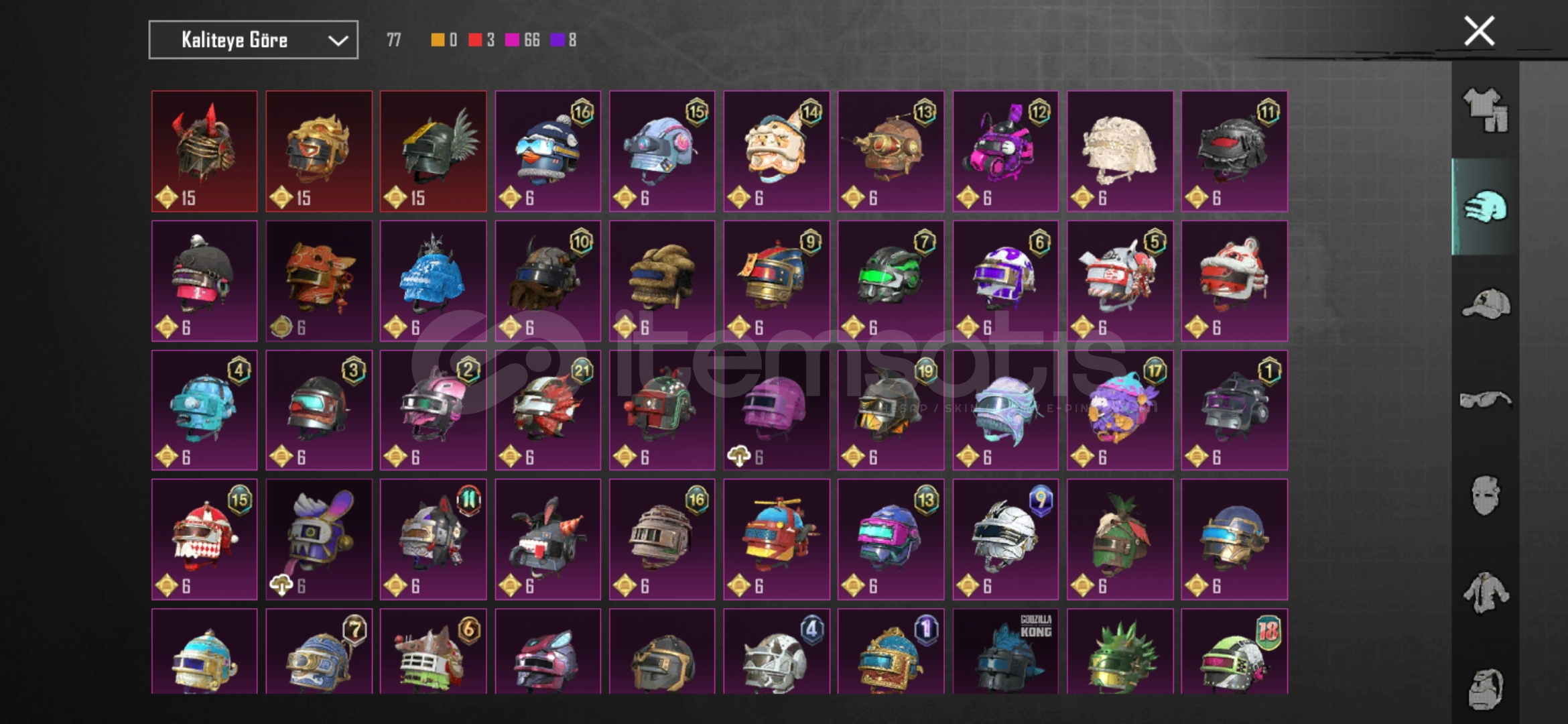Open the backpack category at sidebar bottom
The image size is (1568, 724).
[1485, 688]
